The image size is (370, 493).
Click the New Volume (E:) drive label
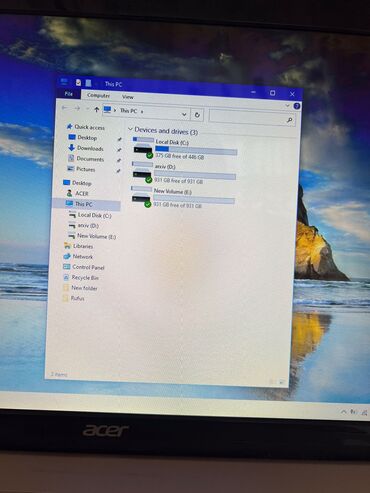tap(173, 192)
